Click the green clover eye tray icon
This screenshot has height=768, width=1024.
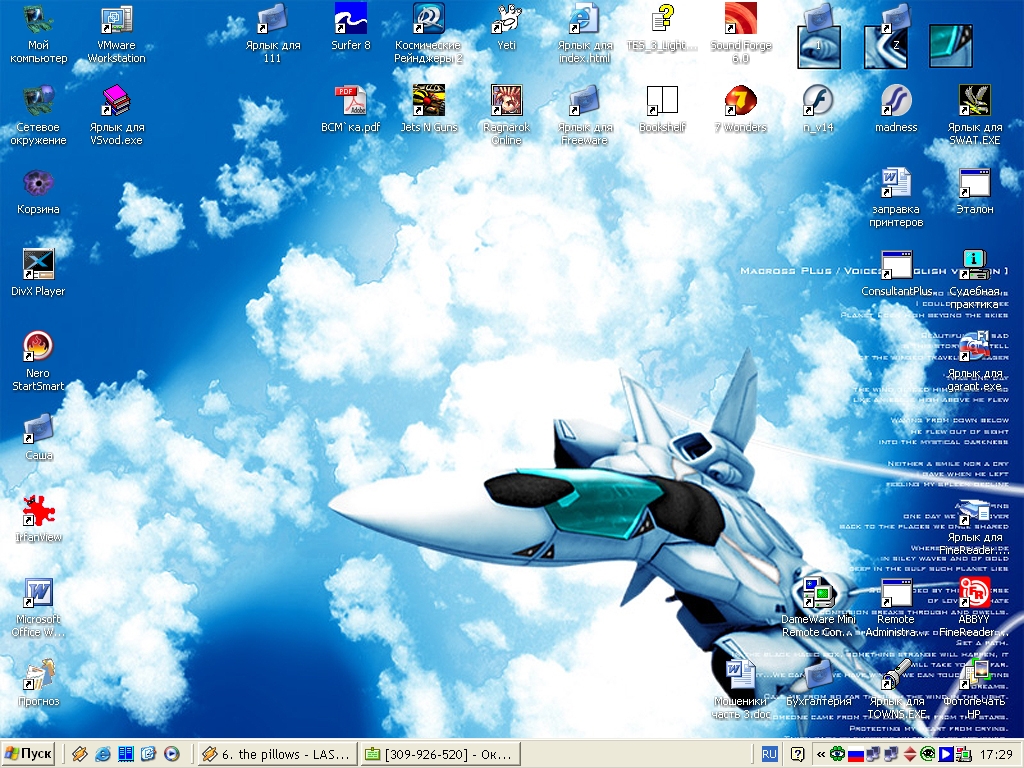click(x=837, y=754)
